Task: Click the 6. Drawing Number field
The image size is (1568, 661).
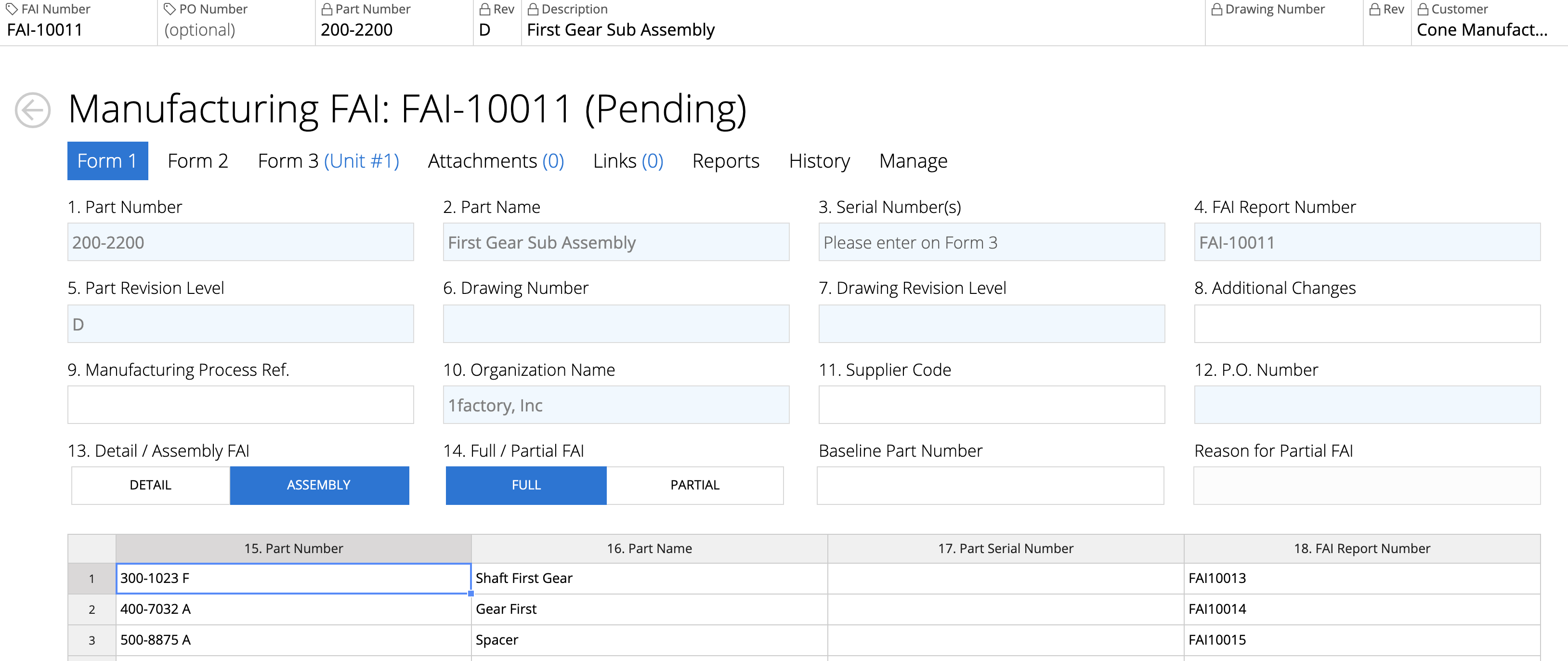Action: 616,323
